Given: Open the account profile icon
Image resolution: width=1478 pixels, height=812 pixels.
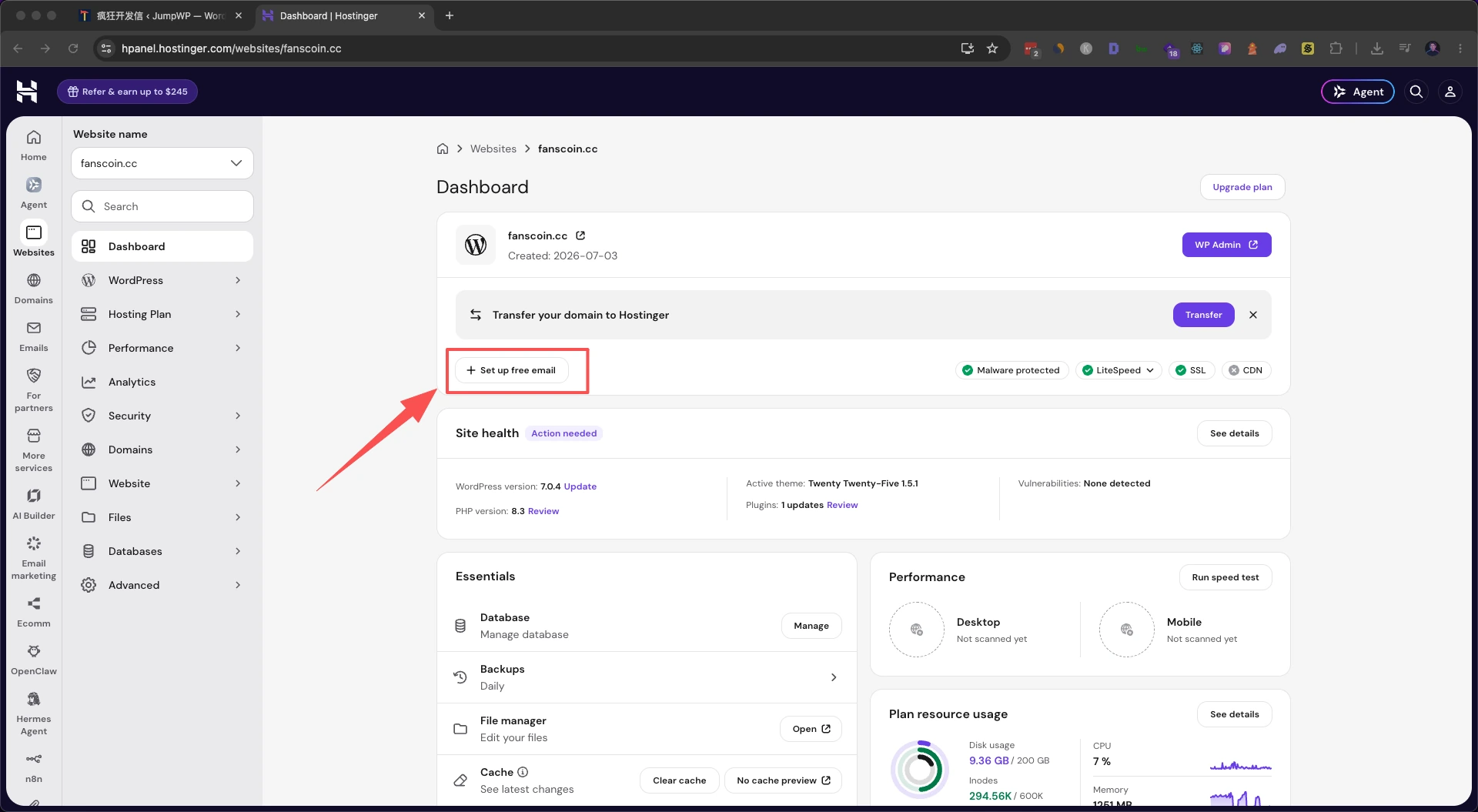Looking at the screenshot, I should click(x=1450, y=92).
